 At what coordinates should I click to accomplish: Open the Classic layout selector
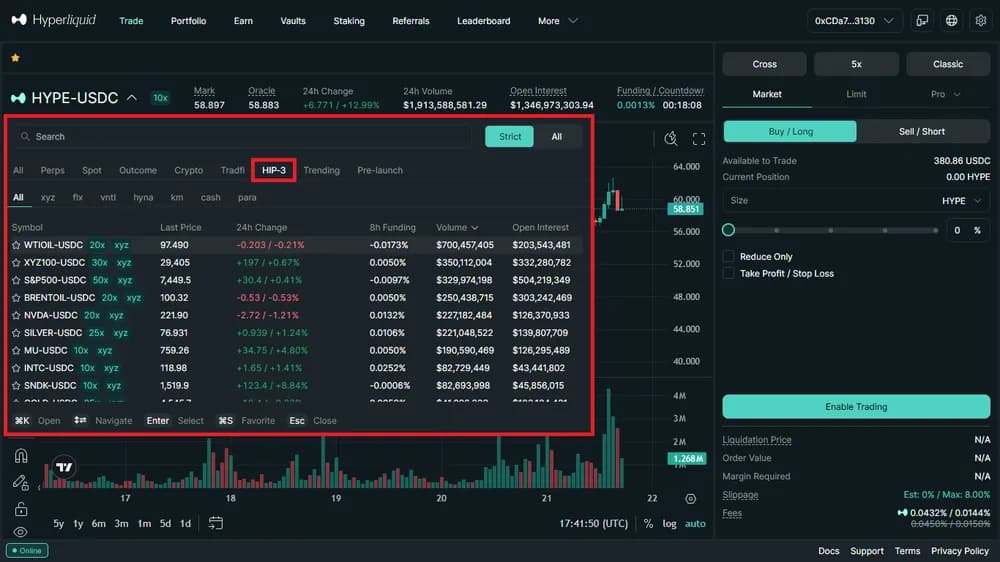(x=948, y=64)
